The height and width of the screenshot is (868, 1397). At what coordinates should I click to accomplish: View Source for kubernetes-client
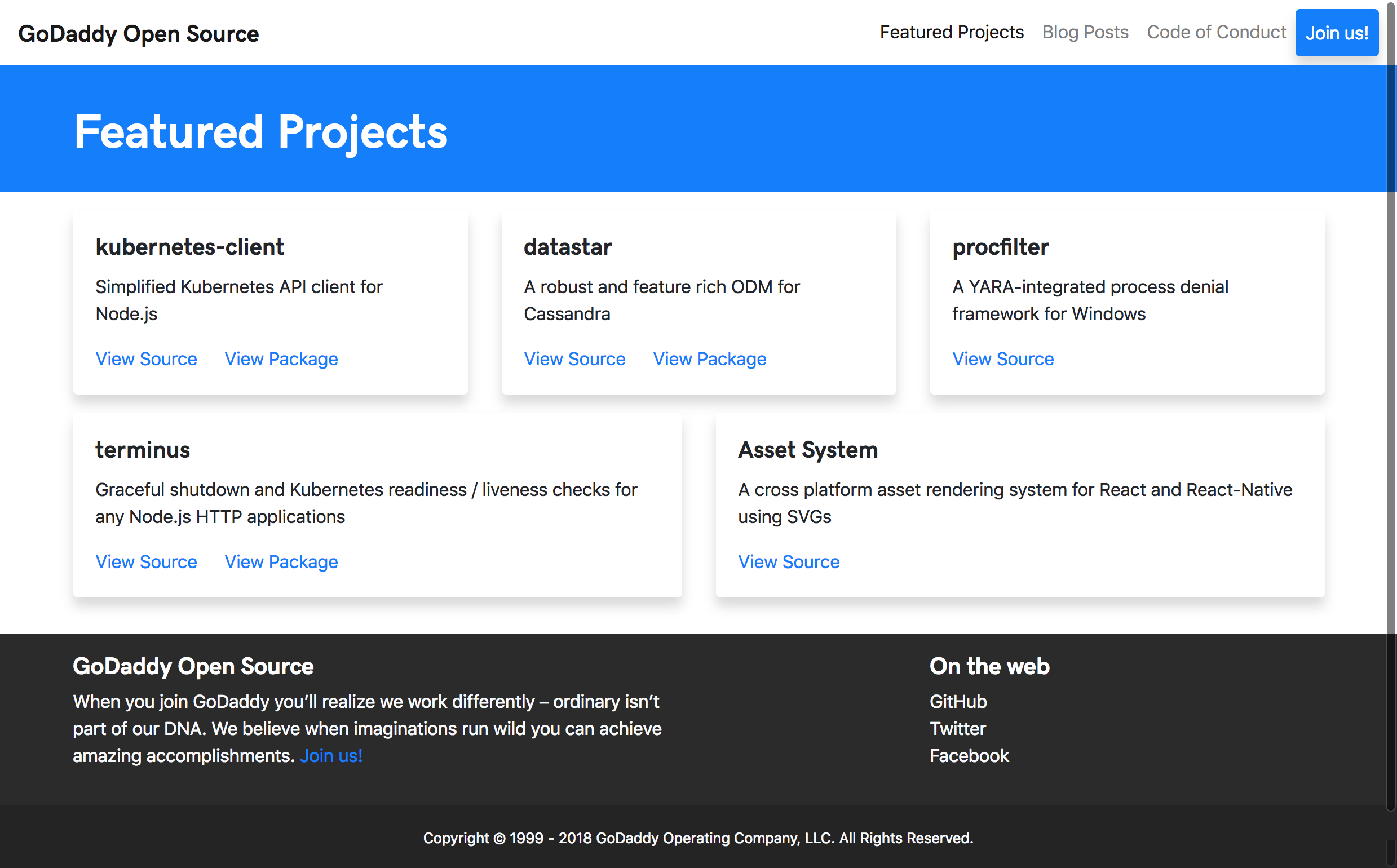146,359
